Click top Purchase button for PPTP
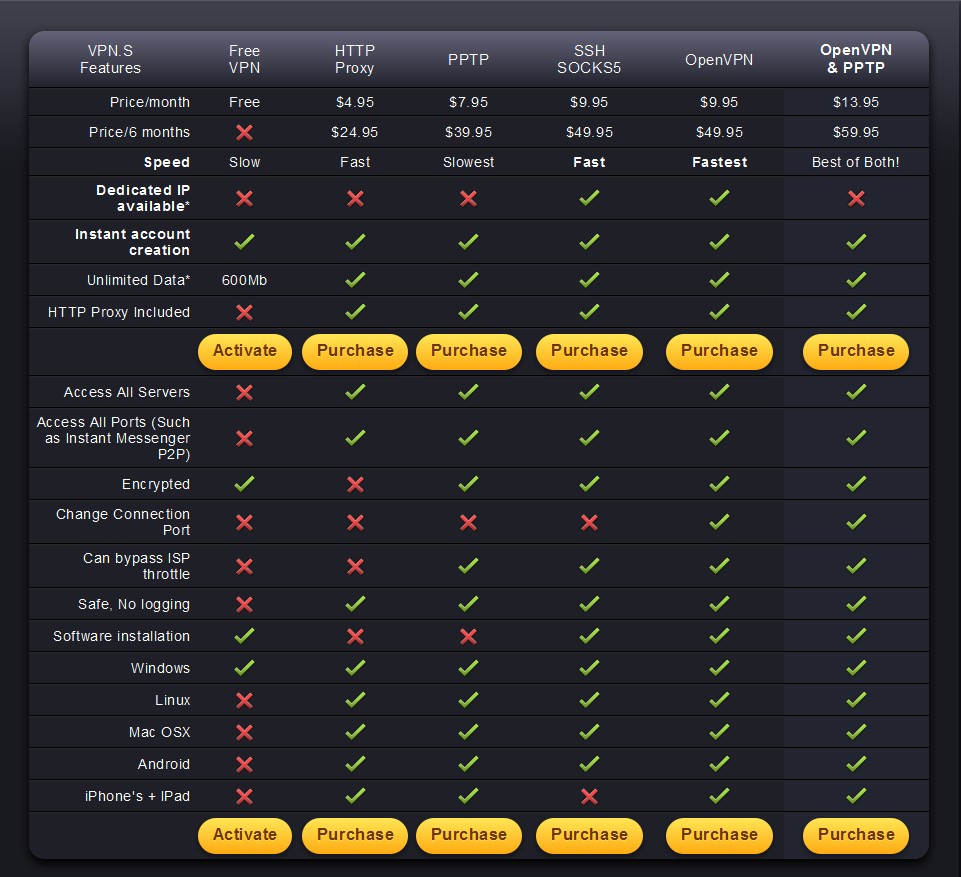 (469, 351)
